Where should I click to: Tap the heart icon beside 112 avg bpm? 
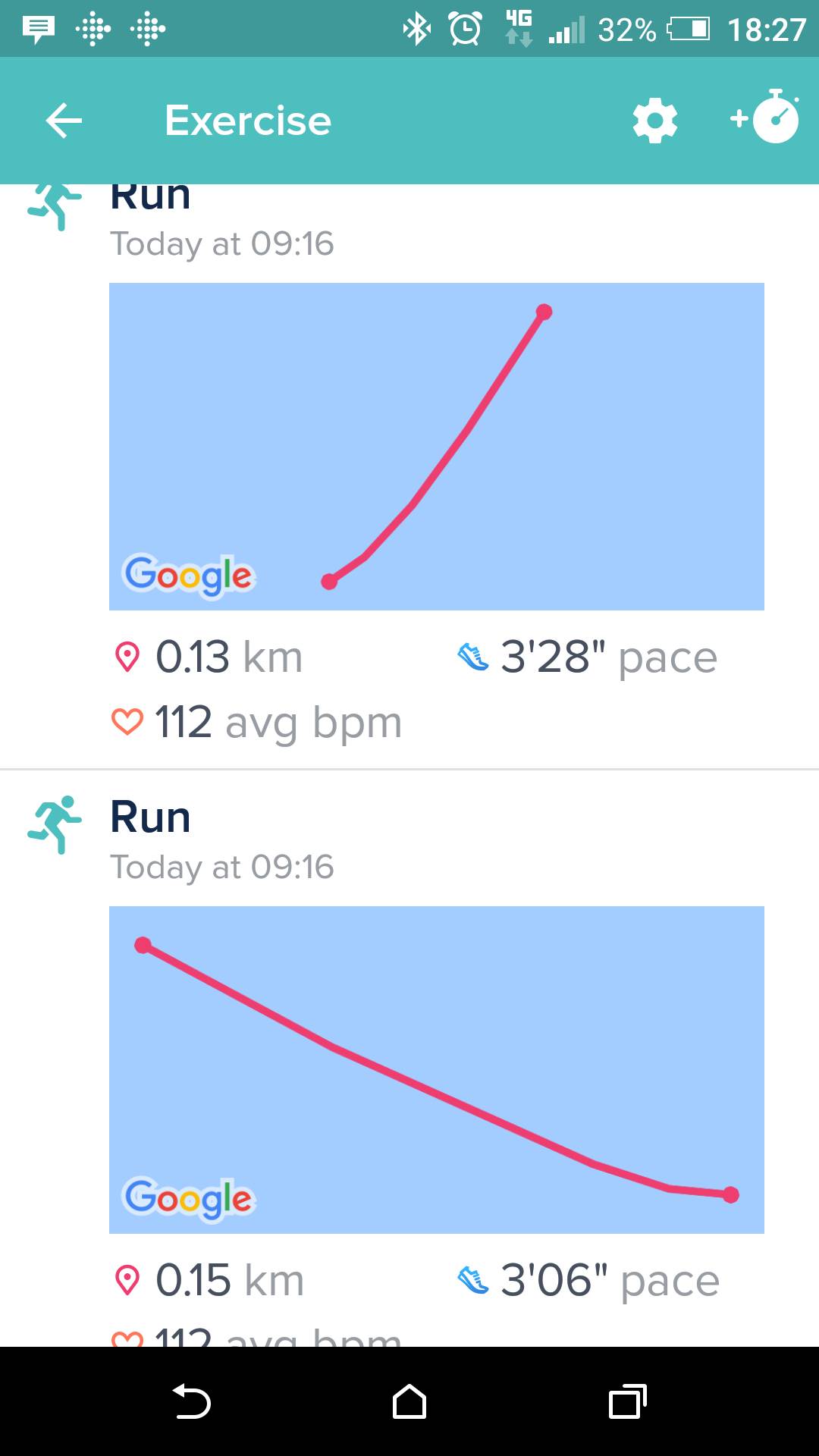(x=127, y=721)
